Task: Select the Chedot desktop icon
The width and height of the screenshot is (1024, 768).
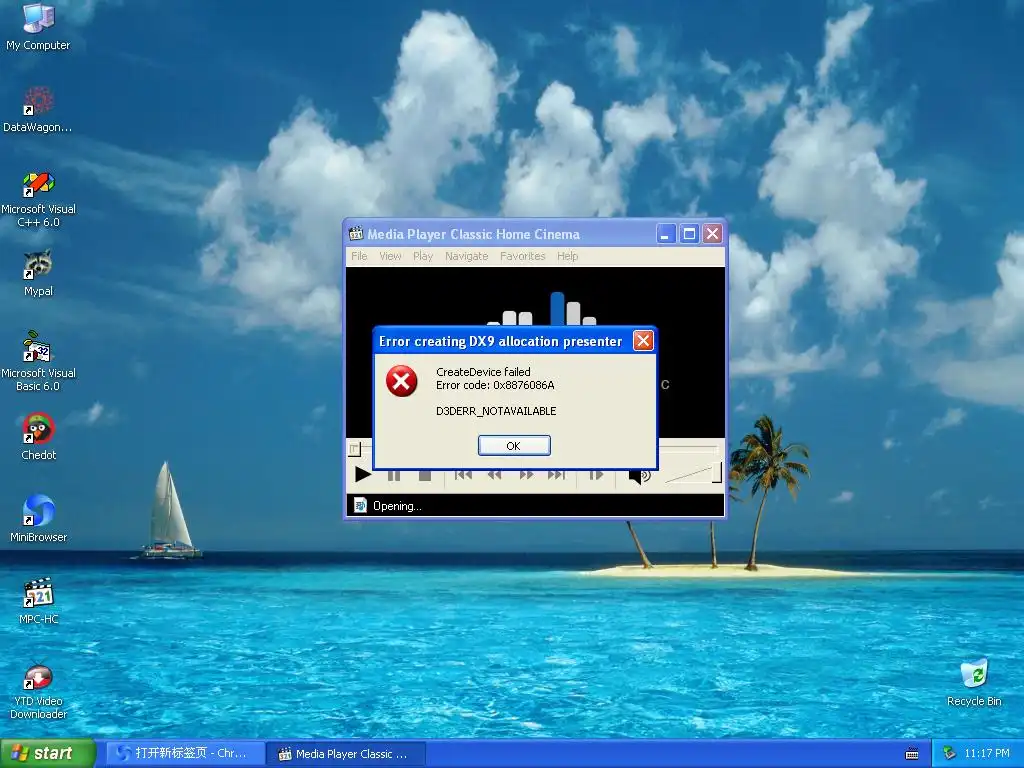Action: click(x=38, y=437)
